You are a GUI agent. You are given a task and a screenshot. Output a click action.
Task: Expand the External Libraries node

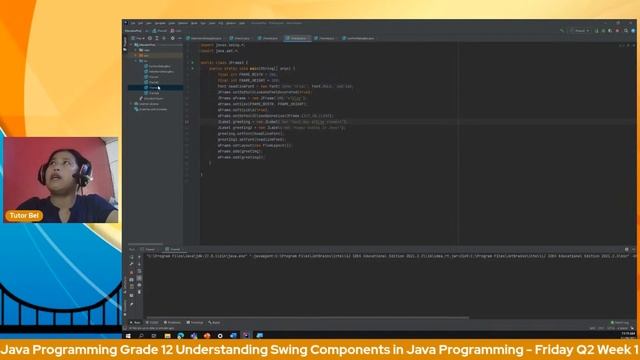pos(131,104)
